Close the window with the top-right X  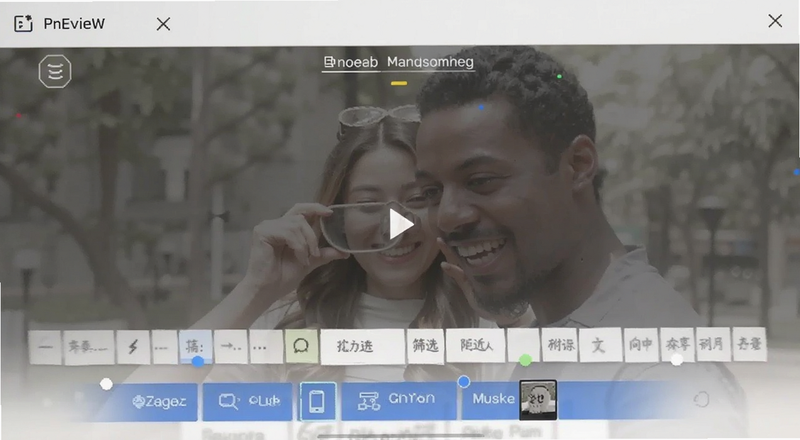(x=775, y=21)
